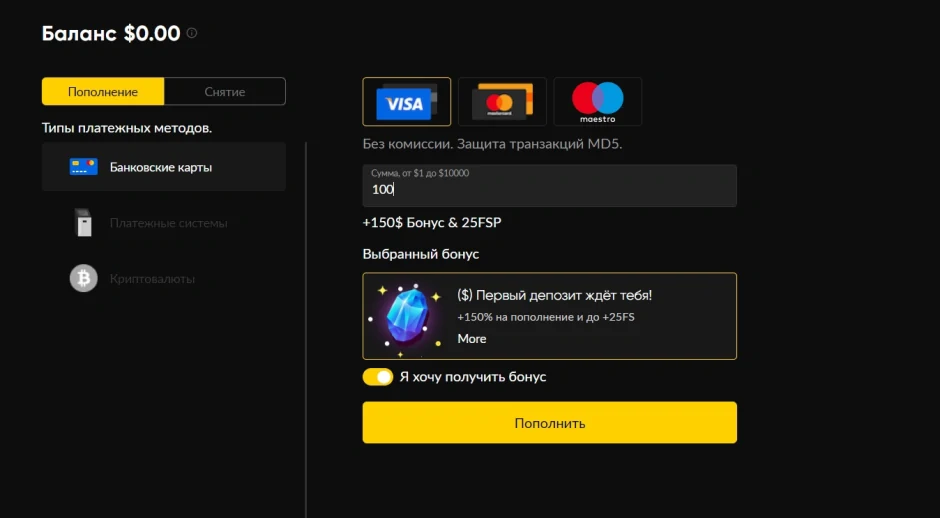Expand bonus details via the More link
This screenshot has height=518, width=940.
point(472,339)
